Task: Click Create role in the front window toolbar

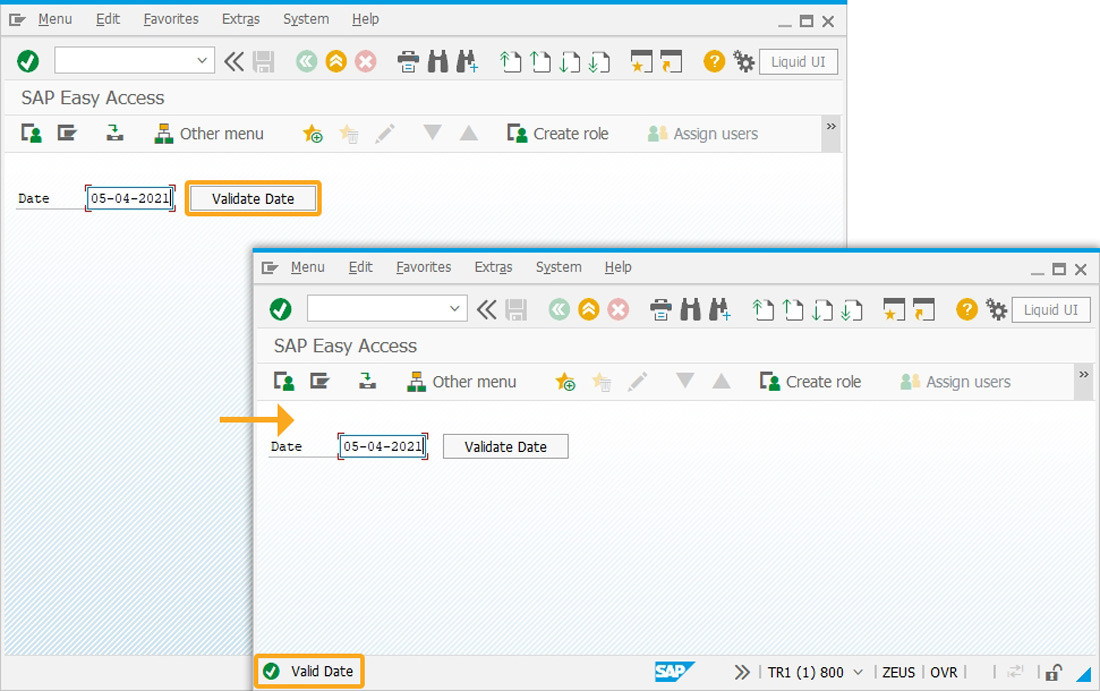Action: (x=811, y=382)
